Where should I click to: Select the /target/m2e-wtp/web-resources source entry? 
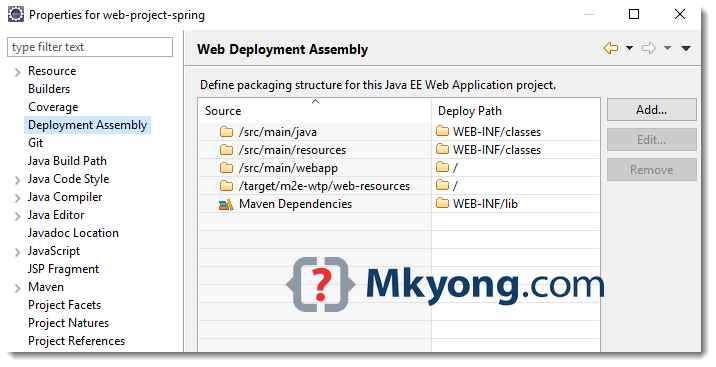[x=324, y=186]
